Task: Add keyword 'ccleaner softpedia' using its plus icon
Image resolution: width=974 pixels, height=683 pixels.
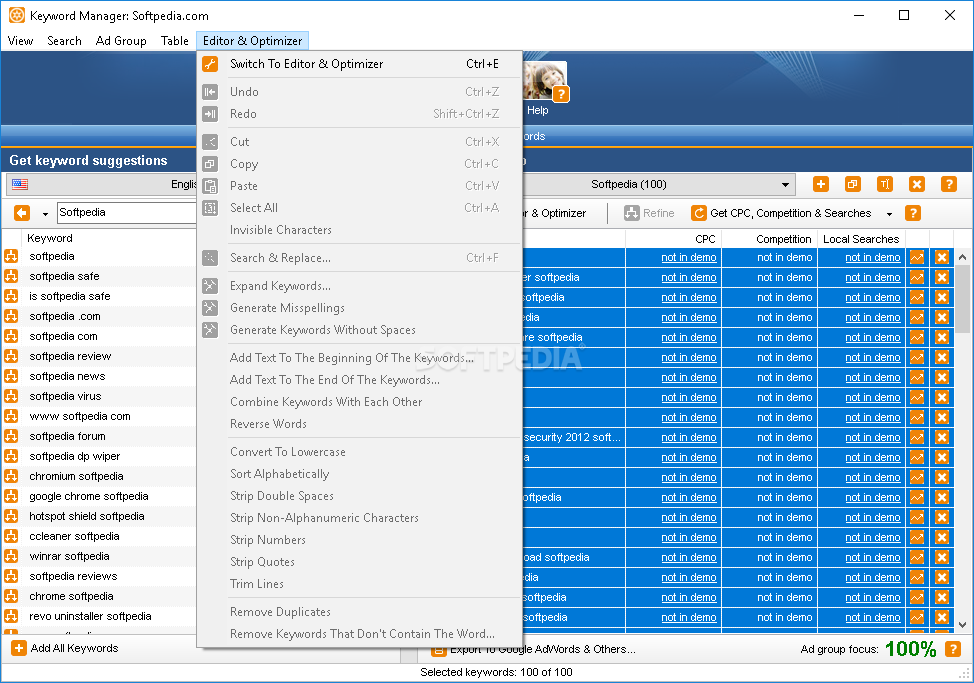Action: click(11, 536)
